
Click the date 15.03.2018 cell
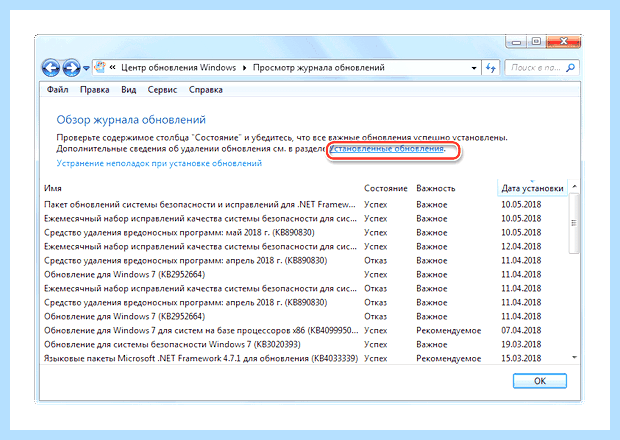tap(521, 358)
